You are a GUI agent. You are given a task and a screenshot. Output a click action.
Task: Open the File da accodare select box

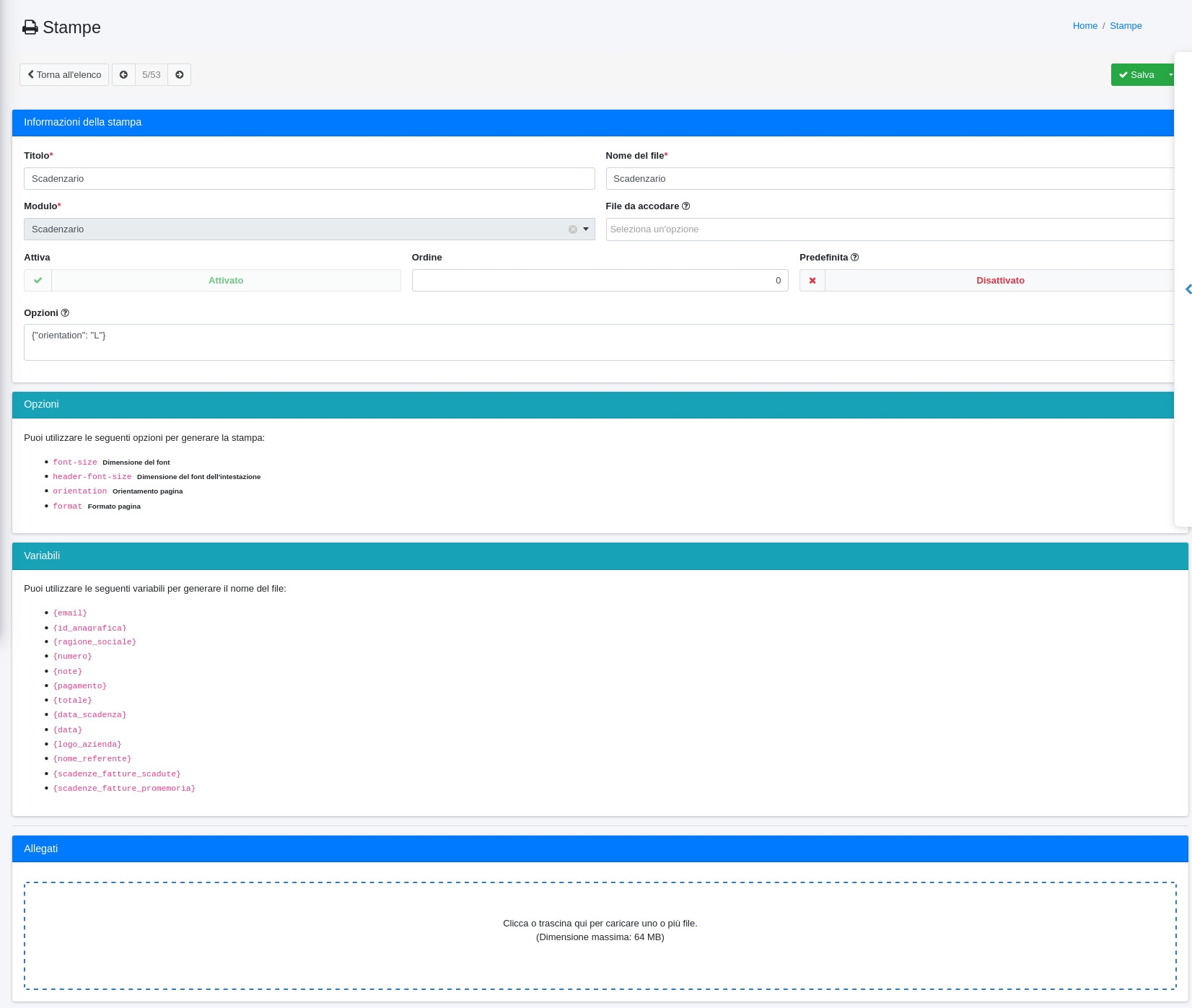[889, 229]
